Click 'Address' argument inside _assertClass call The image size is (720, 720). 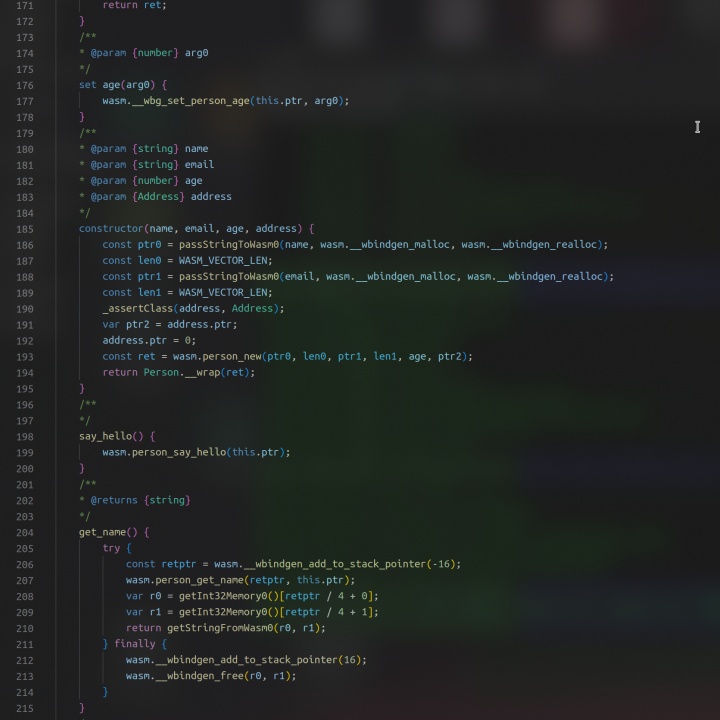coord(252,309)
